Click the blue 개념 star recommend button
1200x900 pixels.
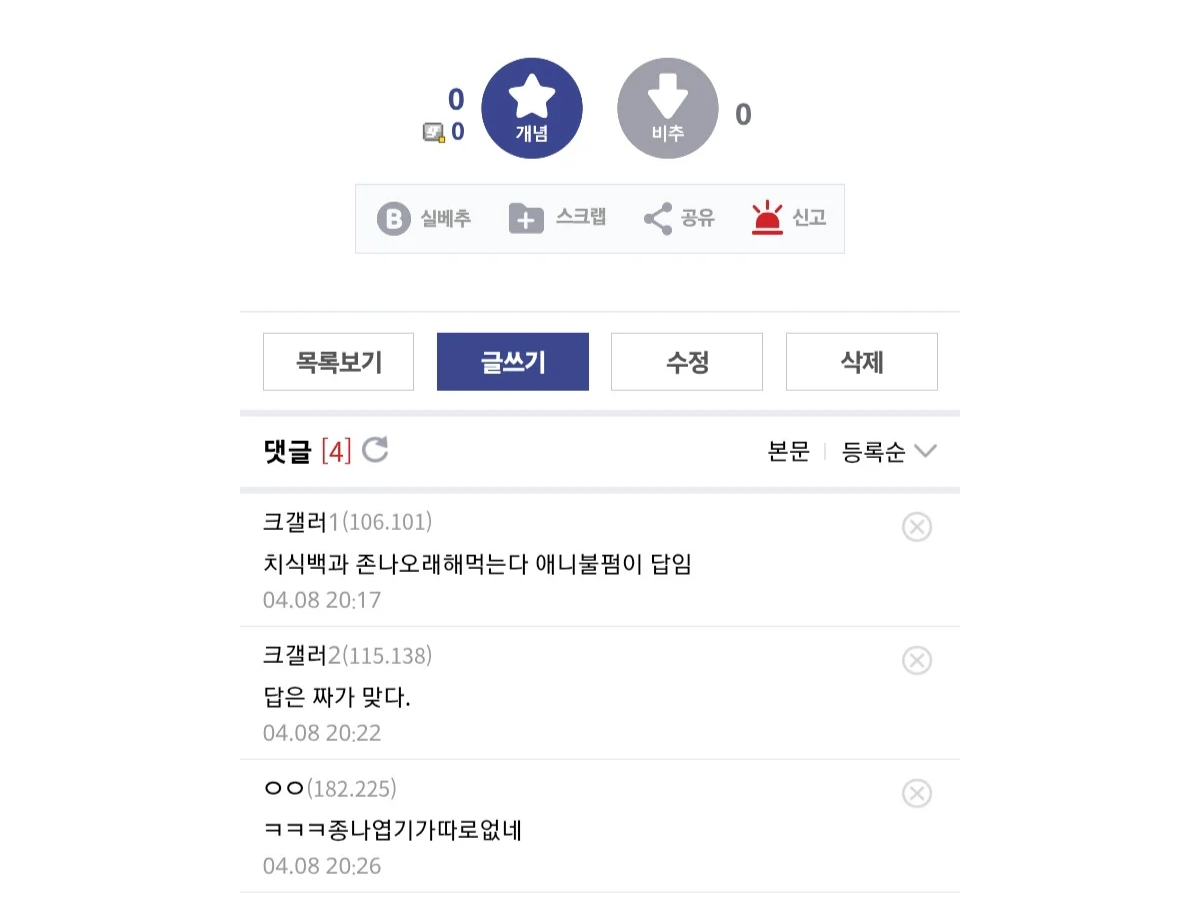click(x=531, y=108)
